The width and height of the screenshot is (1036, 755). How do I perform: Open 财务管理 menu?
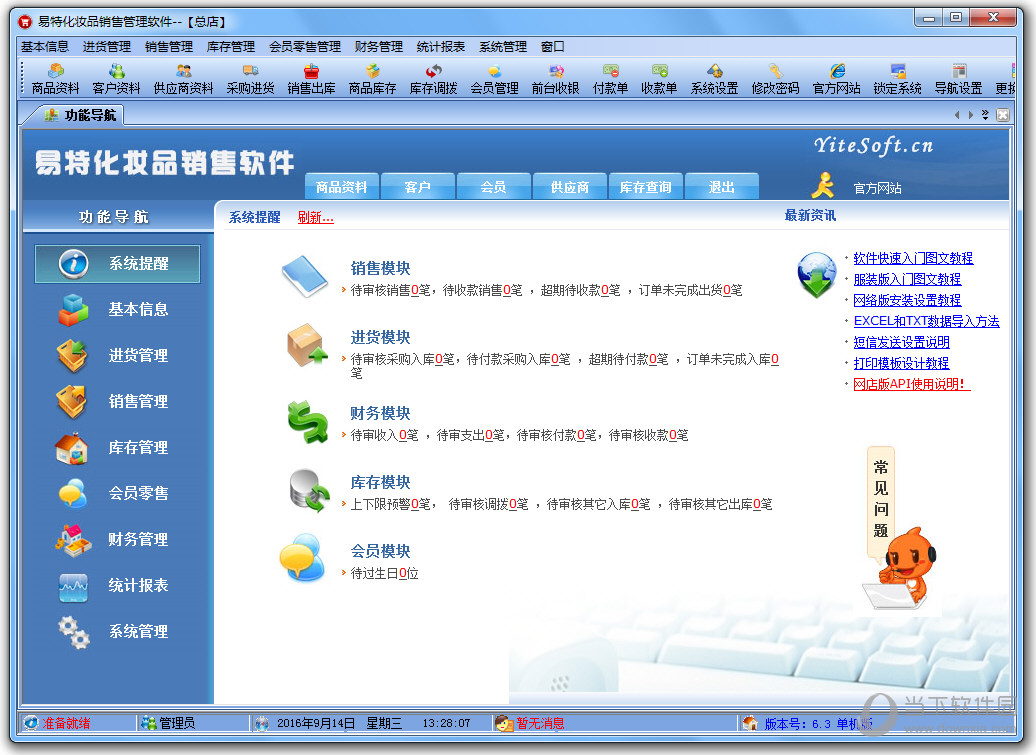[x=379, y=46]
